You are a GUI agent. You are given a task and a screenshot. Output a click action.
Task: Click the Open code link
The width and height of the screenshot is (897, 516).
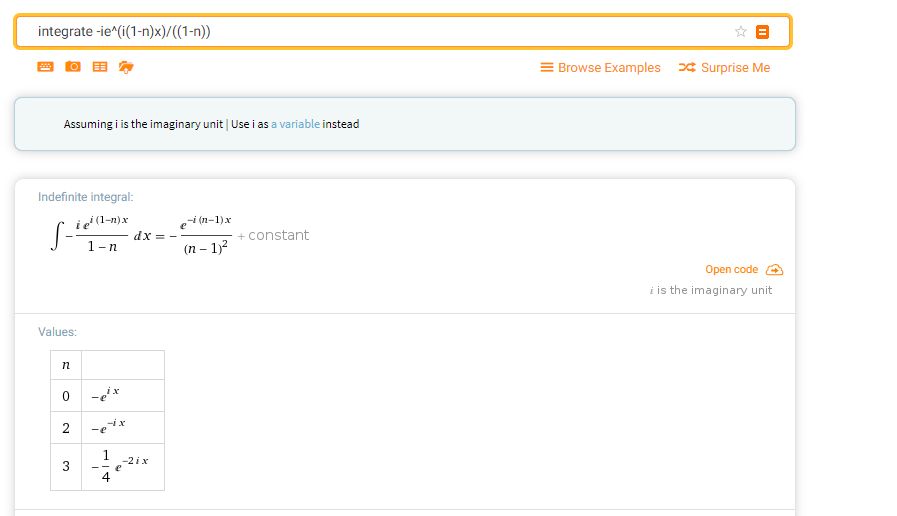[731, 269]
